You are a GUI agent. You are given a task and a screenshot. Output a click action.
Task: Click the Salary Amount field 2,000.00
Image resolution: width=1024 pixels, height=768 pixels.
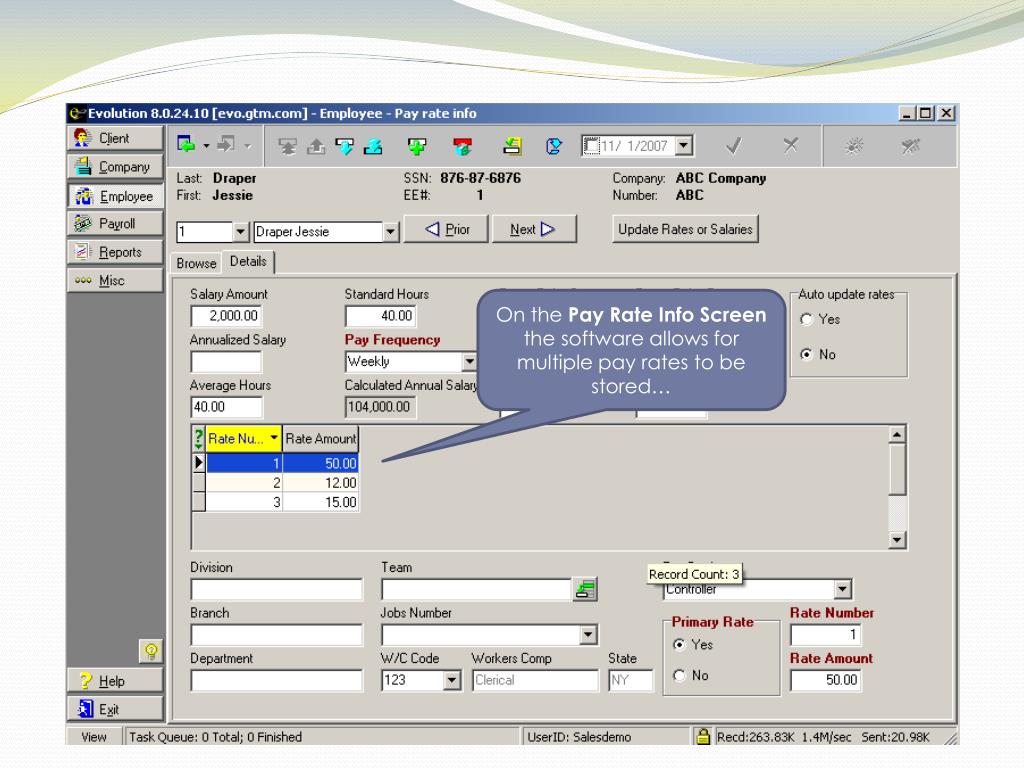pyautogui.click(x=226, y=316)
